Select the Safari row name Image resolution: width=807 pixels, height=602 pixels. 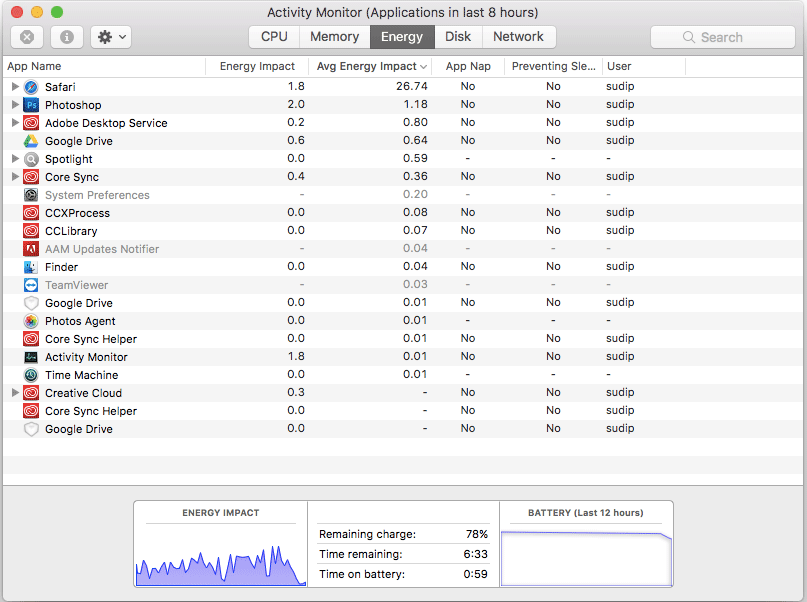click(x=60, y=87)
